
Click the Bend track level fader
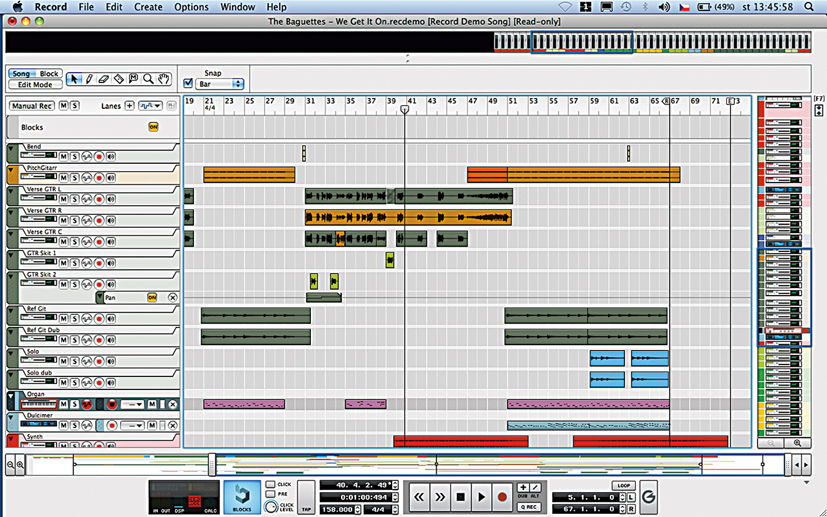(39, 156)
